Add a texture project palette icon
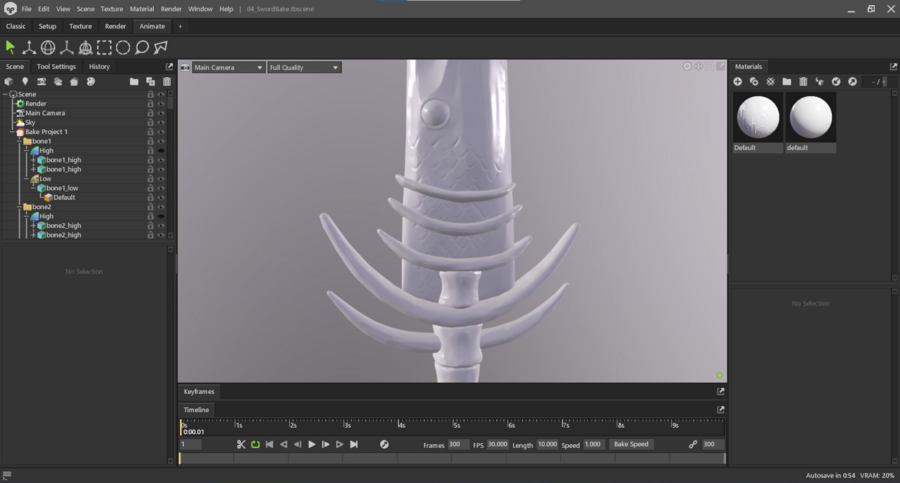This screenshot has width=900, height=483. pyautogui.click(x=91, y=82)
